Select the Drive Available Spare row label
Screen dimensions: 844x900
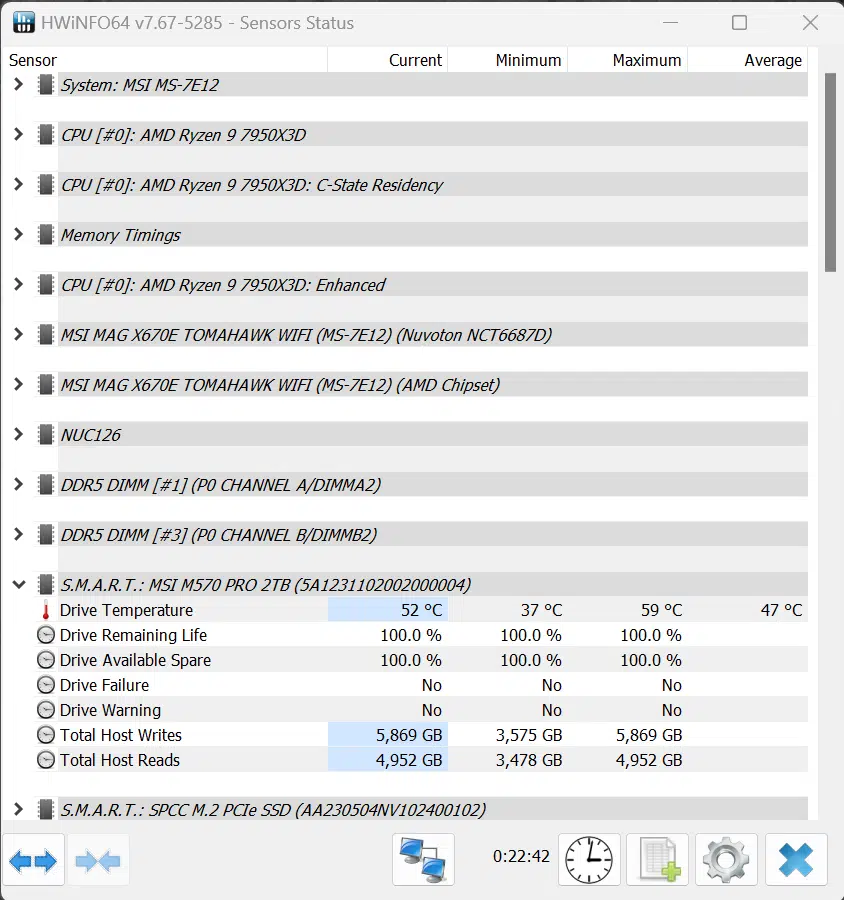click(135, 660)
